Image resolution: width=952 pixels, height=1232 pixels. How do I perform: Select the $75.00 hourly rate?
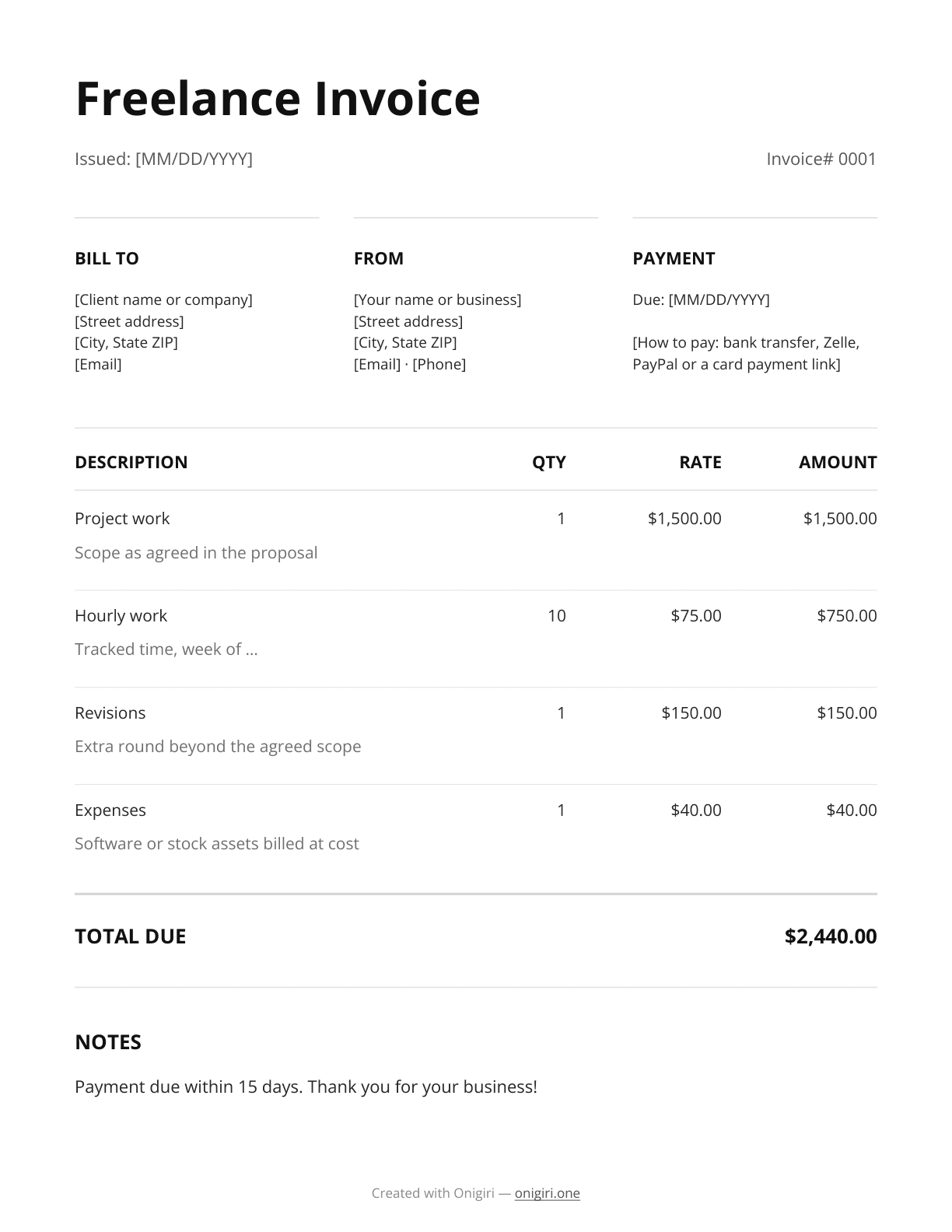pyautogui.click(x=696, y=615)
